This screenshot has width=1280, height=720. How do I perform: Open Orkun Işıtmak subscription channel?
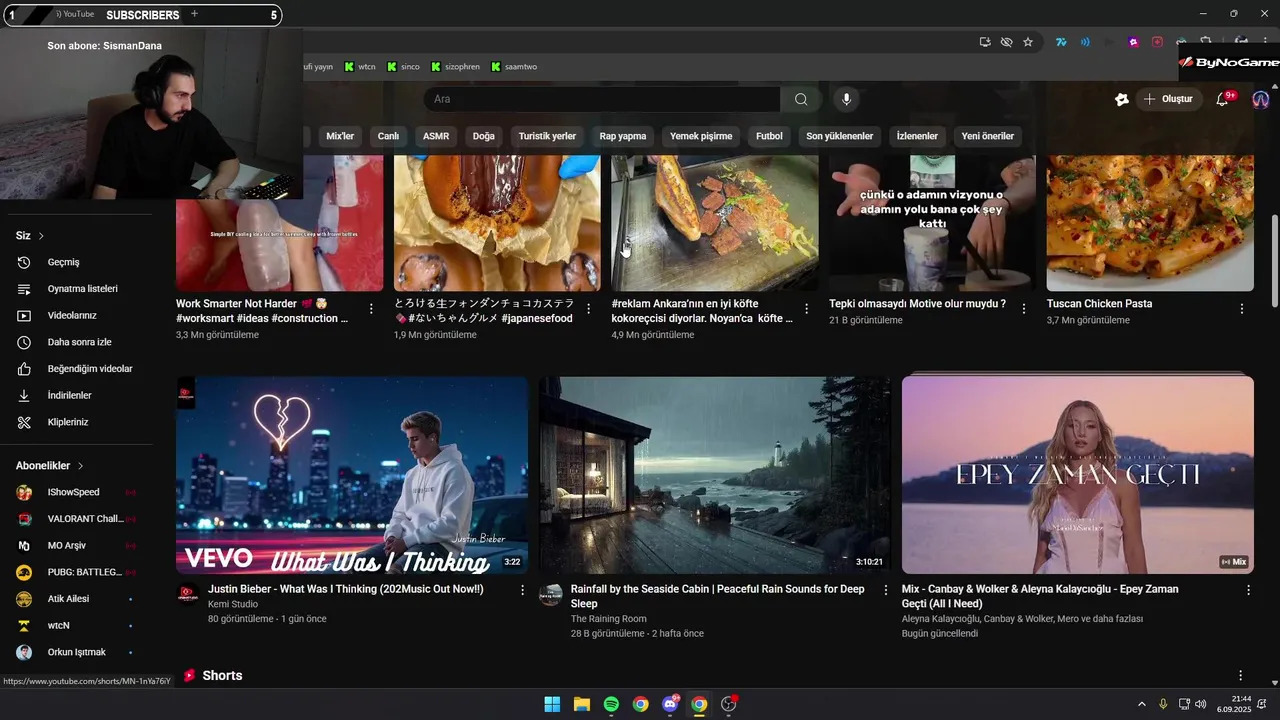point(76,652)
